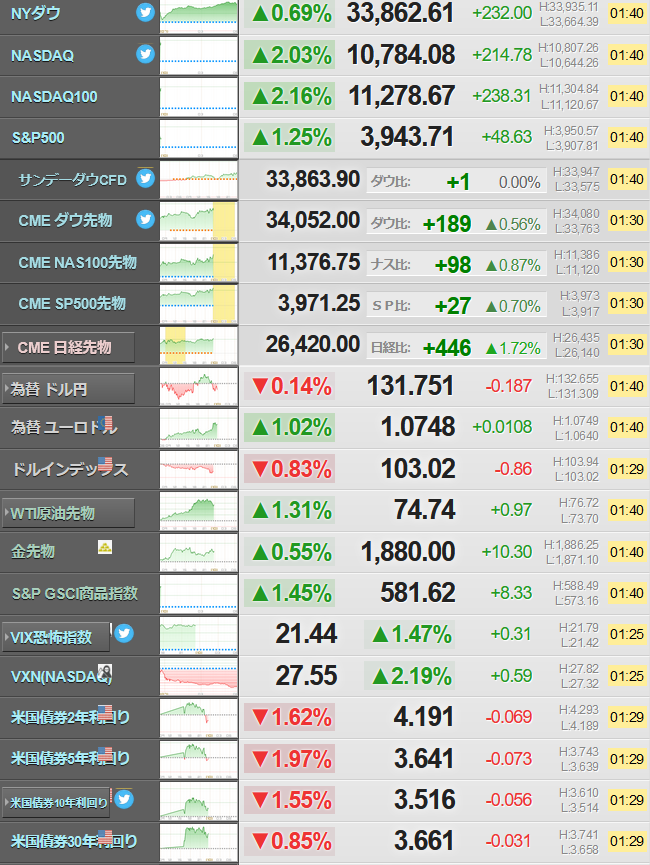The height and width of the screenshot is (865, 650).
Task: Click the Twitter icon beside NYダウ
Action: pyautogui.click(x=145, y=12)
